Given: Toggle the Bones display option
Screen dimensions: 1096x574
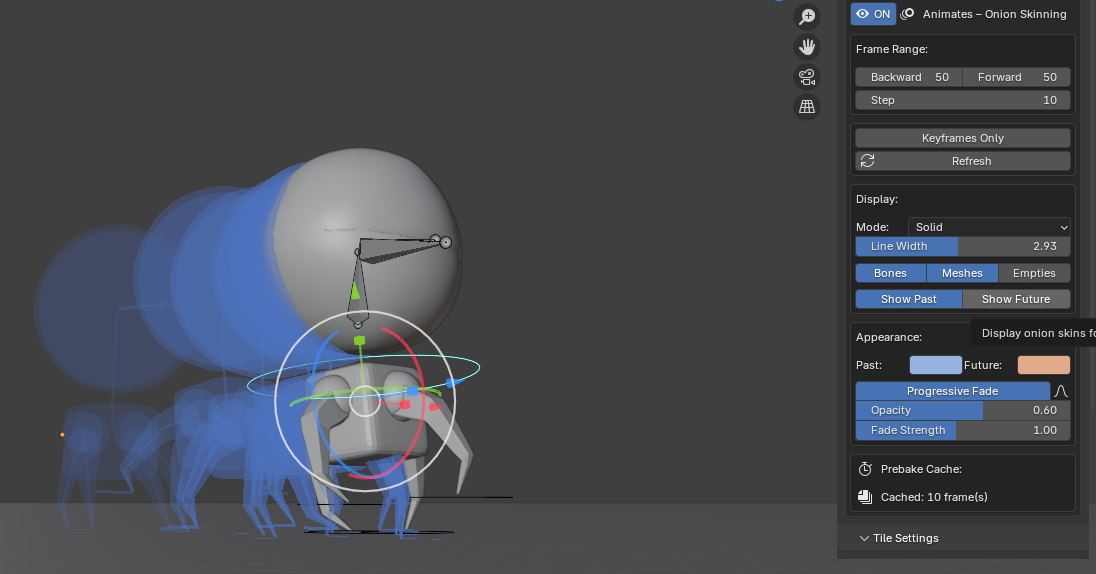Looking at the screenshot, I should (x=890, y=273).
